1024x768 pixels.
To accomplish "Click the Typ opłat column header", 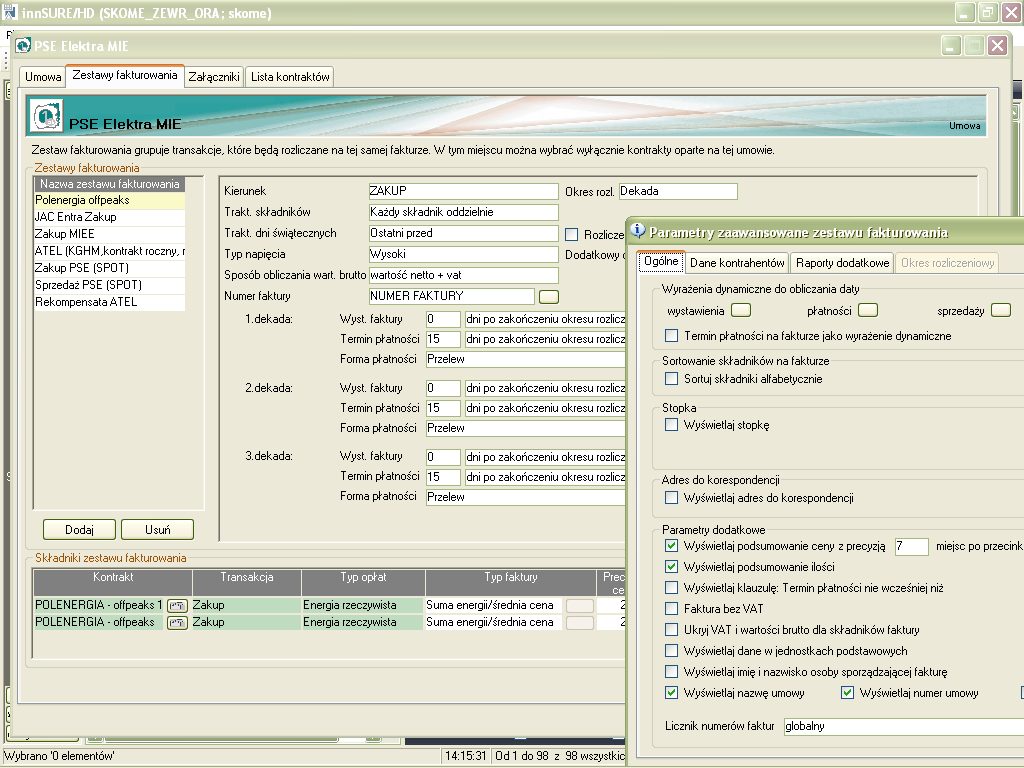I will pos(363,583).
